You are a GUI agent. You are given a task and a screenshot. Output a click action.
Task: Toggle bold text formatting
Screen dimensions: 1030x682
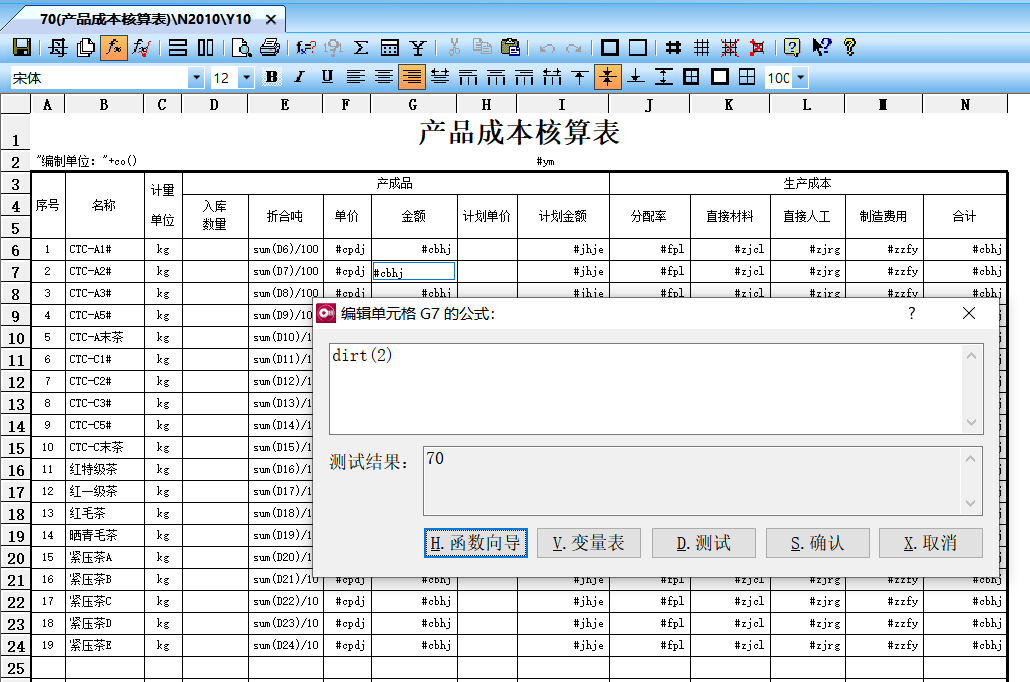272,77
